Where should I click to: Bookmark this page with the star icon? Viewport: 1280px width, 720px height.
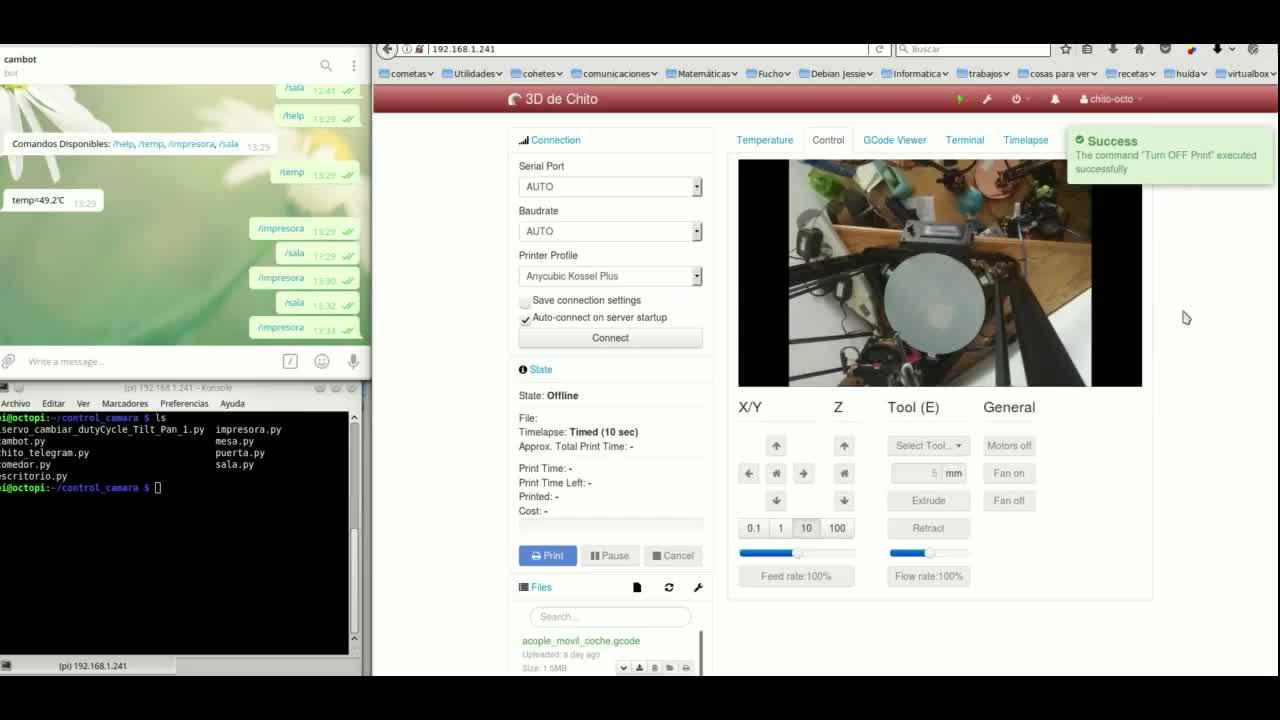coord(1066,49)
